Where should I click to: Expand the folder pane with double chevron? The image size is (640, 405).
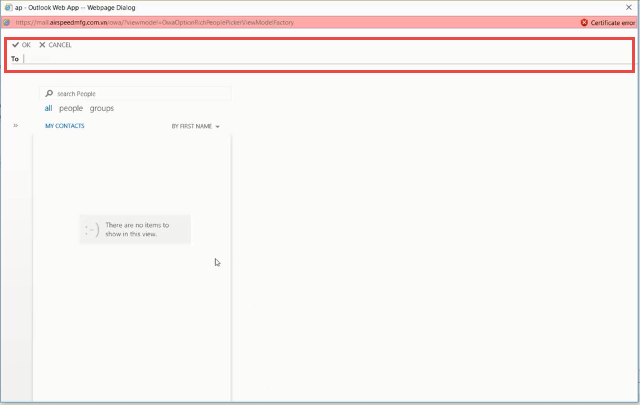coord(16,126)
